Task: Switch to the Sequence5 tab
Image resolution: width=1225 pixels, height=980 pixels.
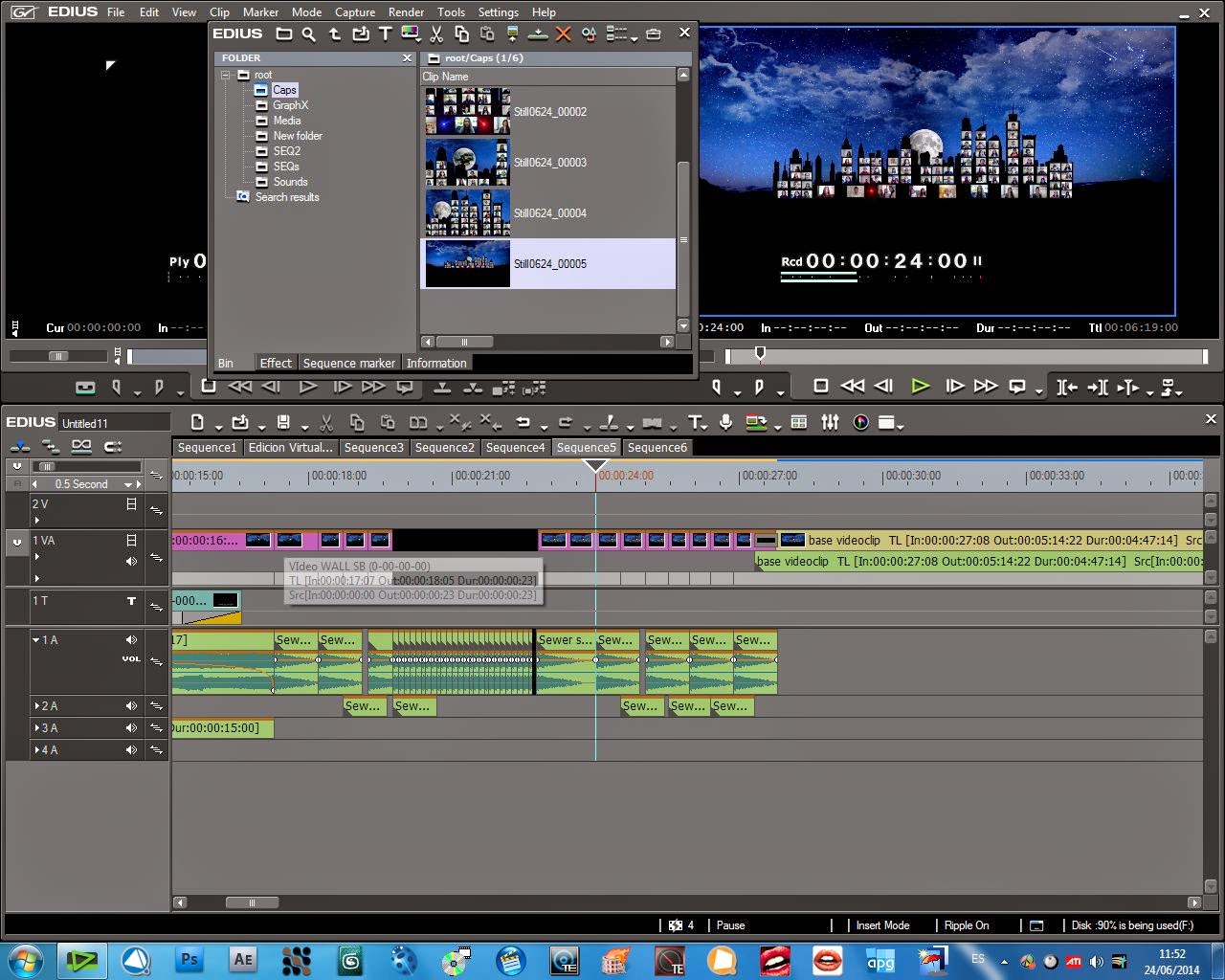Action: point(587,447)
